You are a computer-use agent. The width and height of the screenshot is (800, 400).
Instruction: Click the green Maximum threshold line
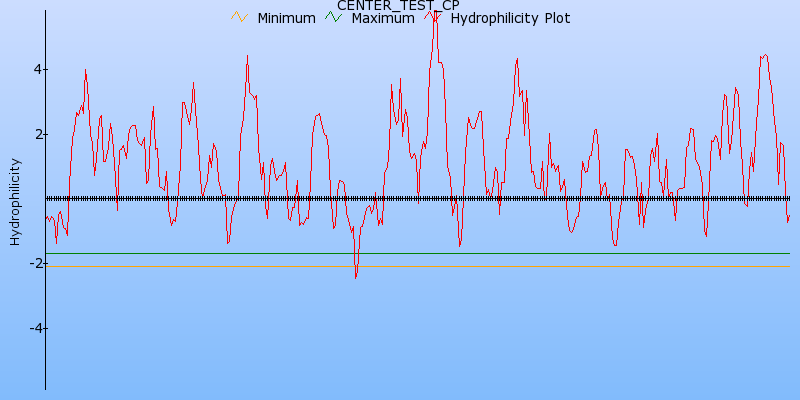[417, 253]
